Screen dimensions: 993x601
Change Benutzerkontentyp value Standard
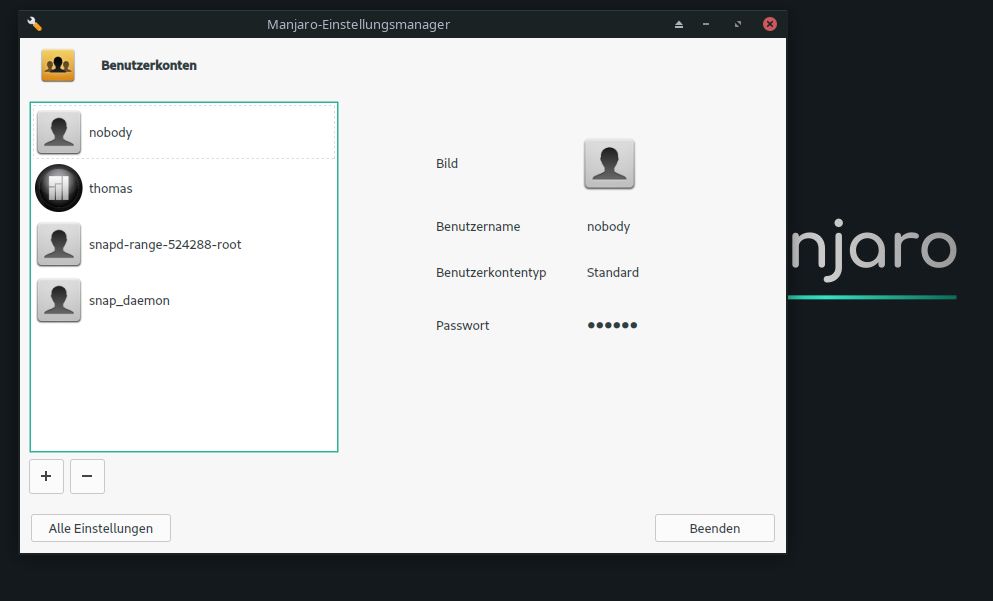[612, 272]
